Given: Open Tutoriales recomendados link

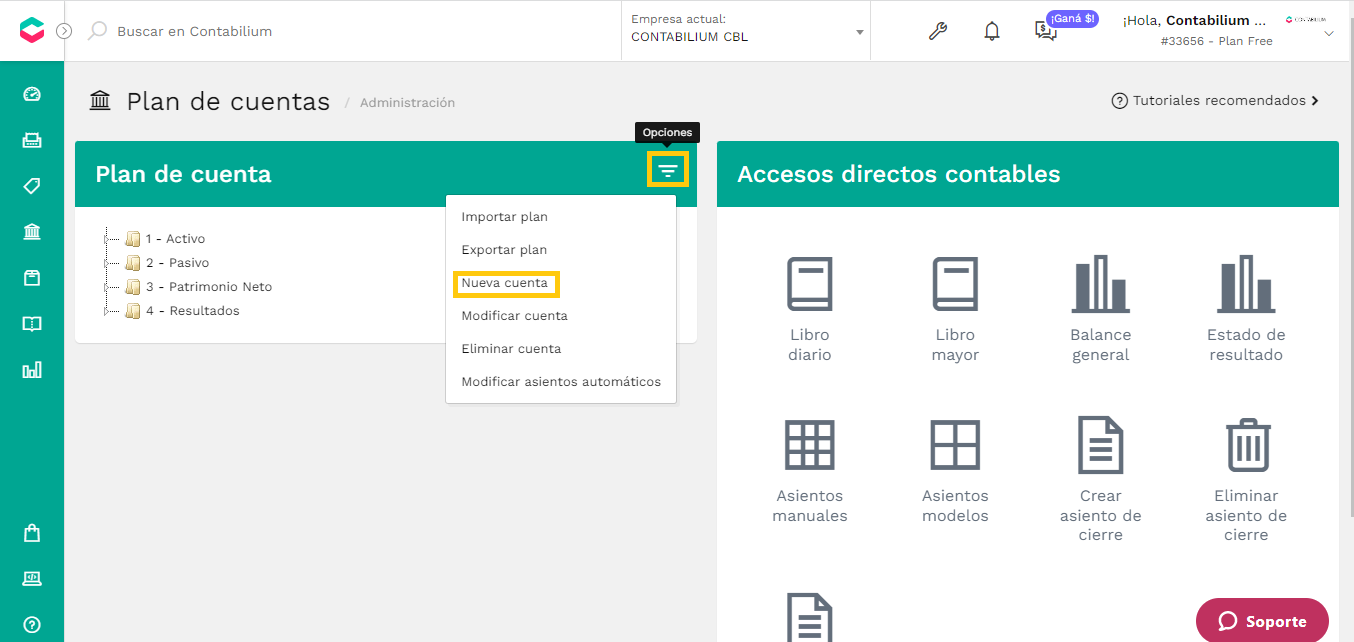Looking at the screenshot, I should pos(1216,101).
